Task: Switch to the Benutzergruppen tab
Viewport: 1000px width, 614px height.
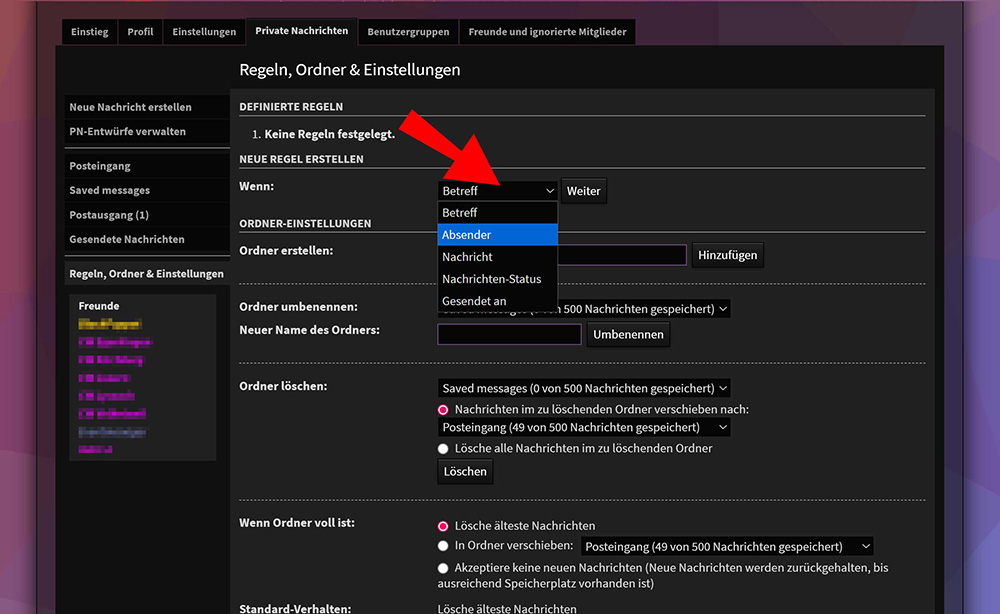Action: coord(408,32)
